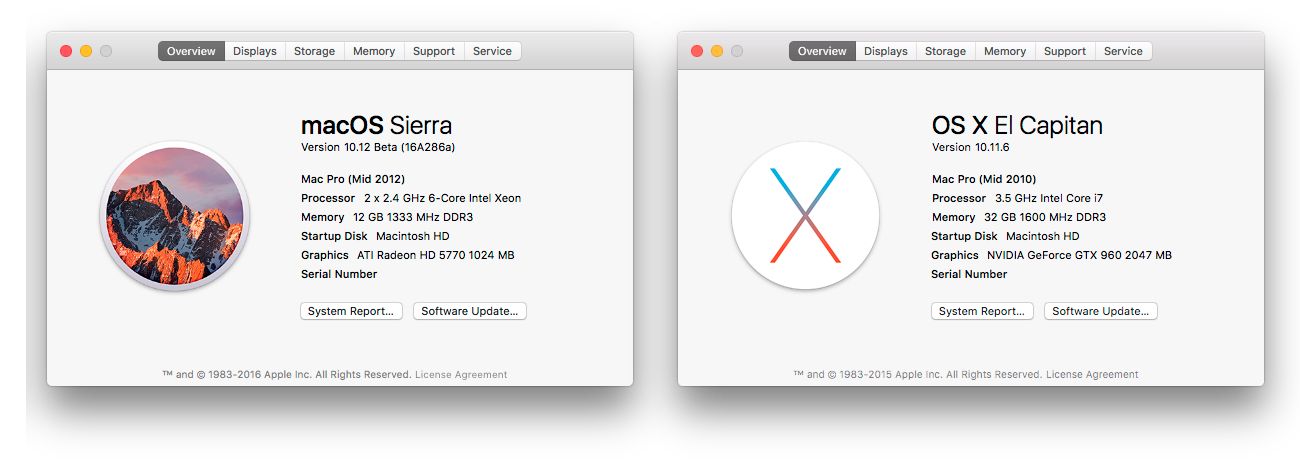
Task: Open Service tab in Sierra window
Action: 492,51
